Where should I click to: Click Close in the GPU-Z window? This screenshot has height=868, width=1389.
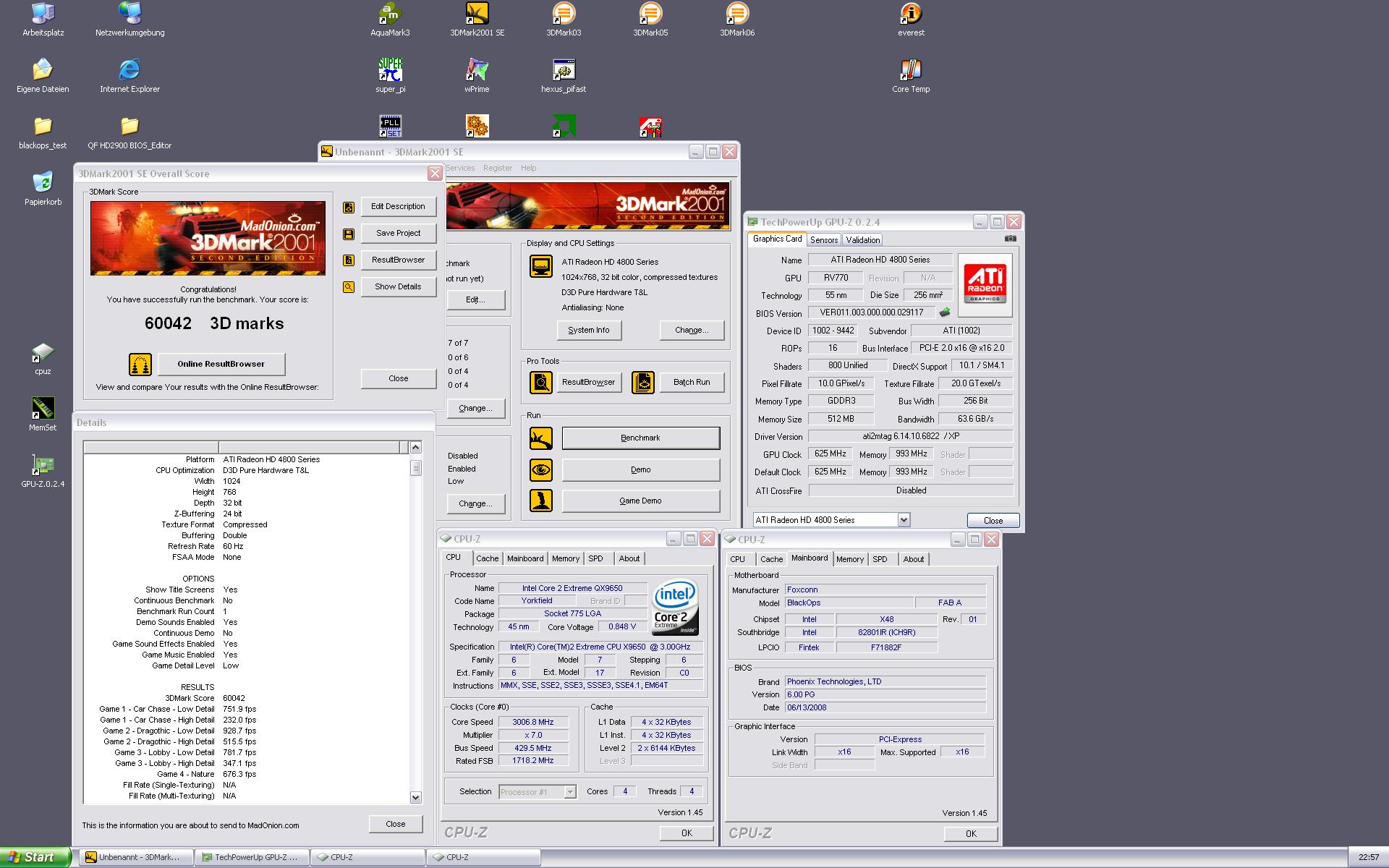coord(993,520)
